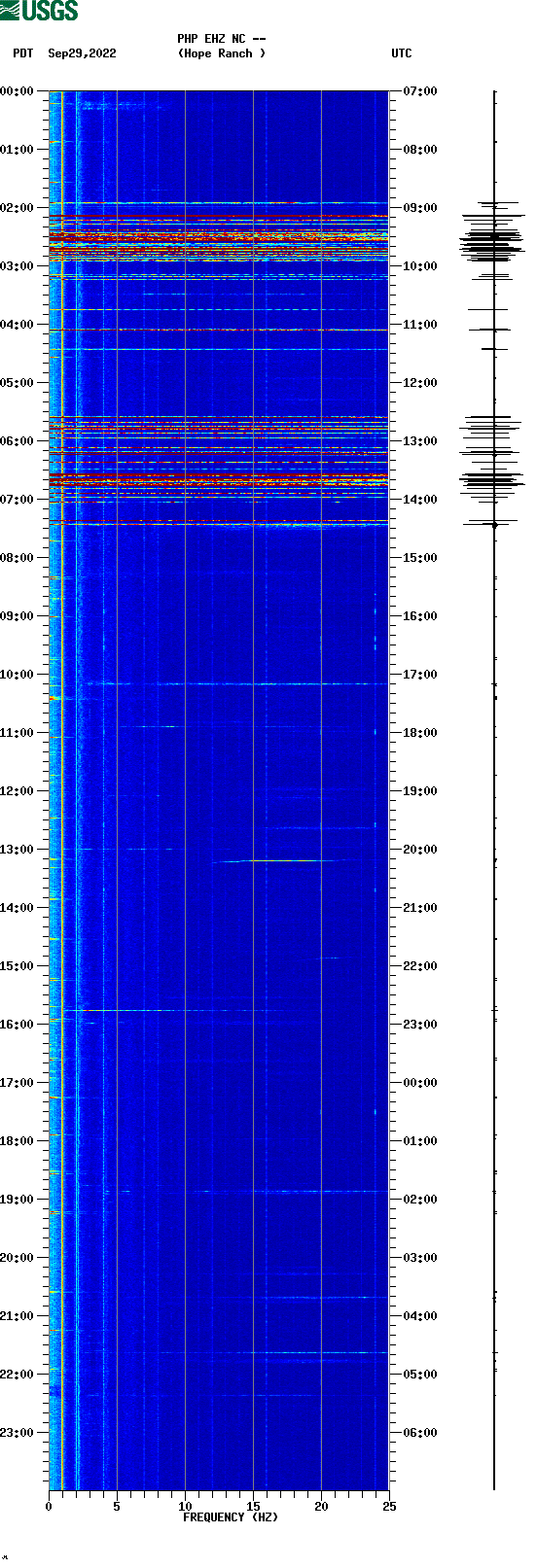Click the 08:00 UTC label on right axis

[420, 150]
